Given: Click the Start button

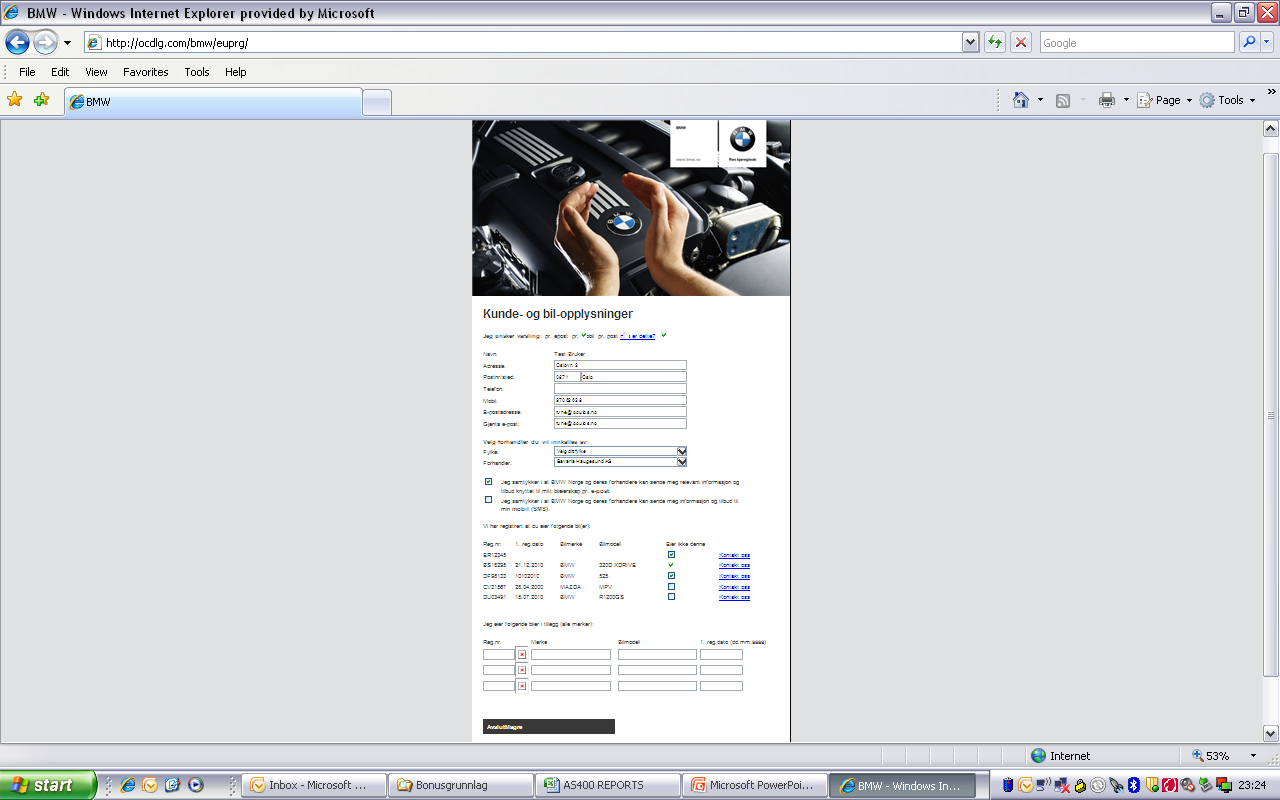Looking at the screenshot, I should 48,785.
